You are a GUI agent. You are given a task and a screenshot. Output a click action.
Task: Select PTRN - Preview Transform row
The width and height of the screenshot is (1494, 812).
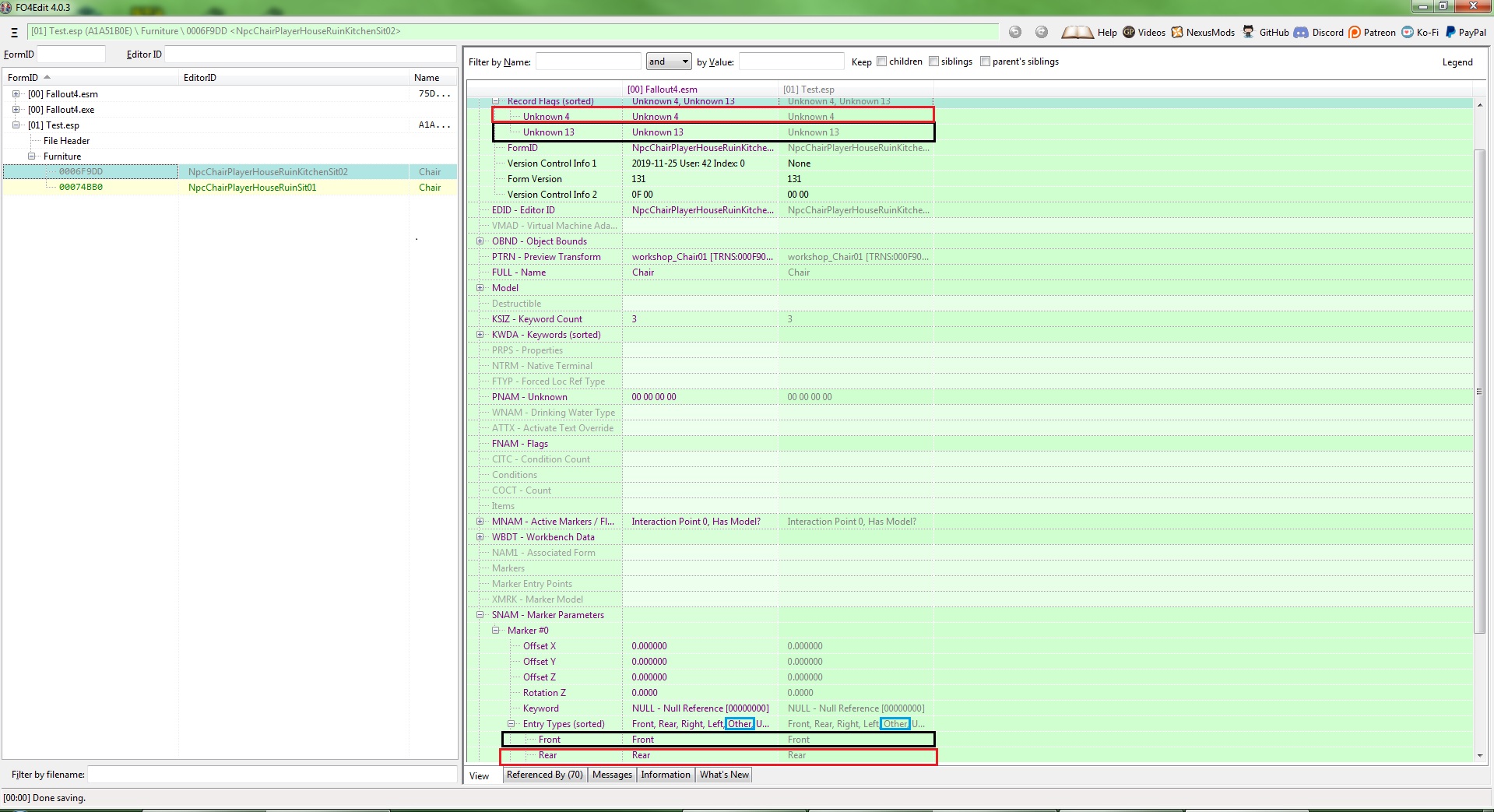click(970, 257)
